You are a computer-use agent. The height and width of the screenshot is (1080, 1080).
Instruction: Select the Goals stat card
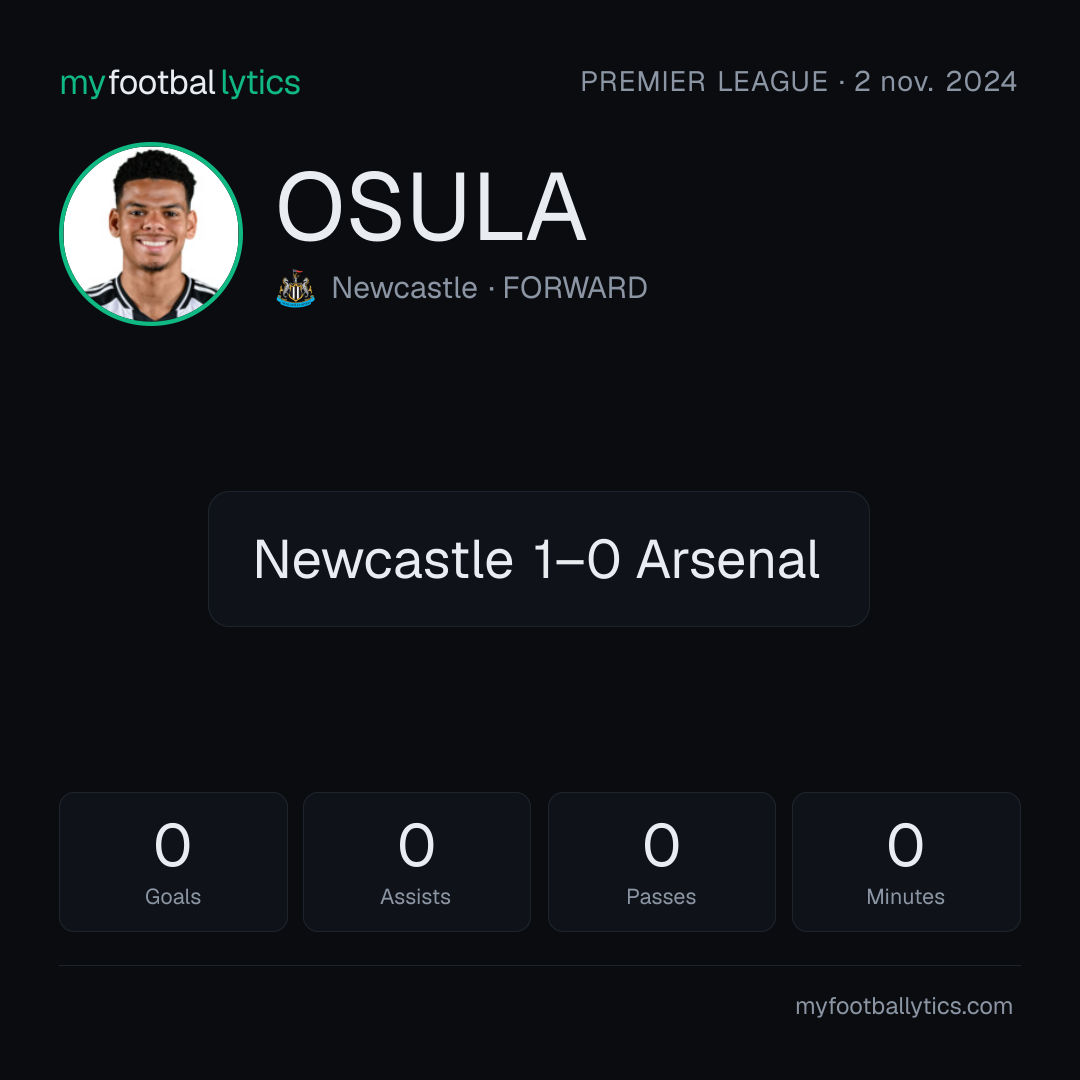(x=173, y=862)
